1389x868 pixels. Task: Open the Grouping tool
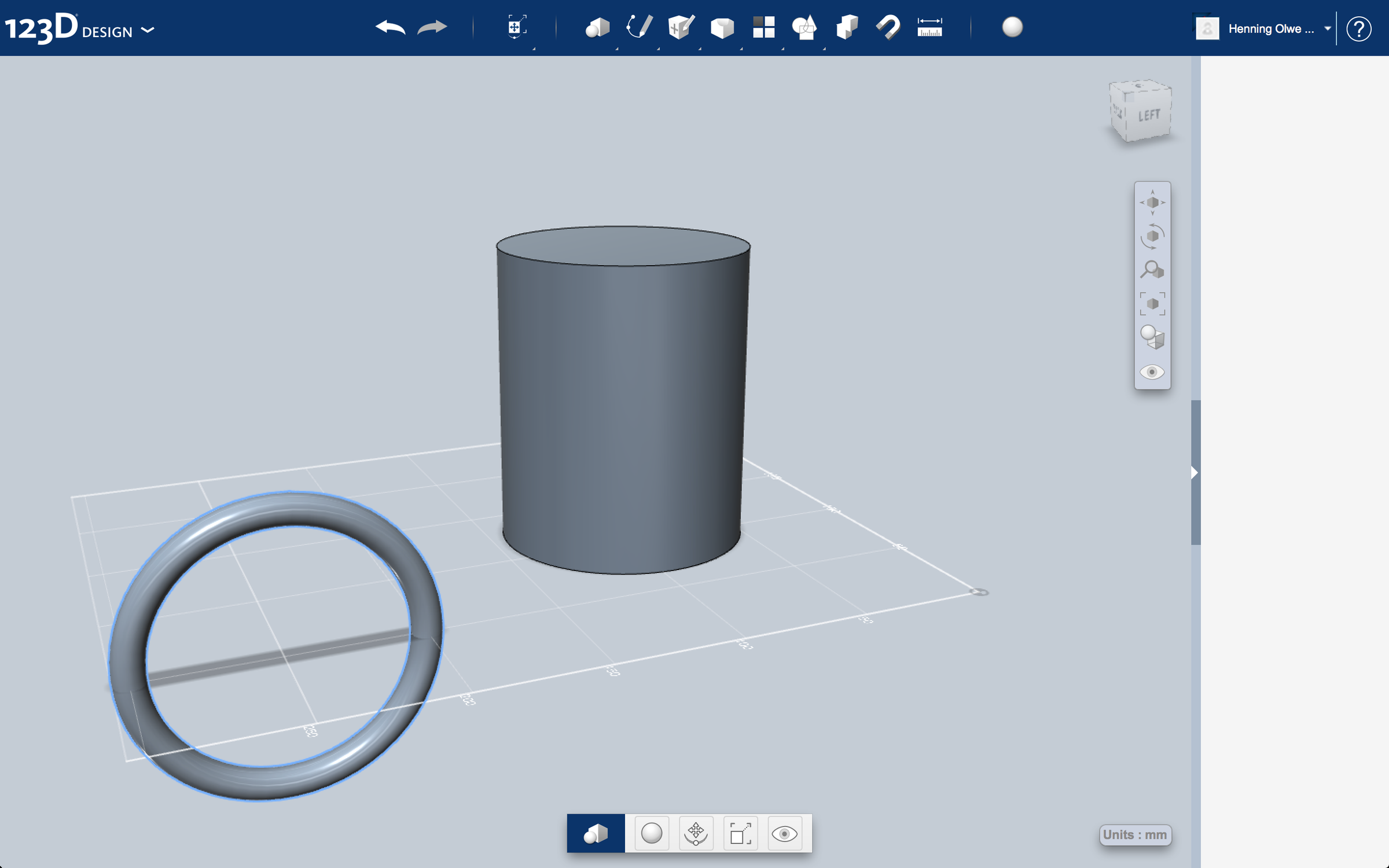[804, 27]
